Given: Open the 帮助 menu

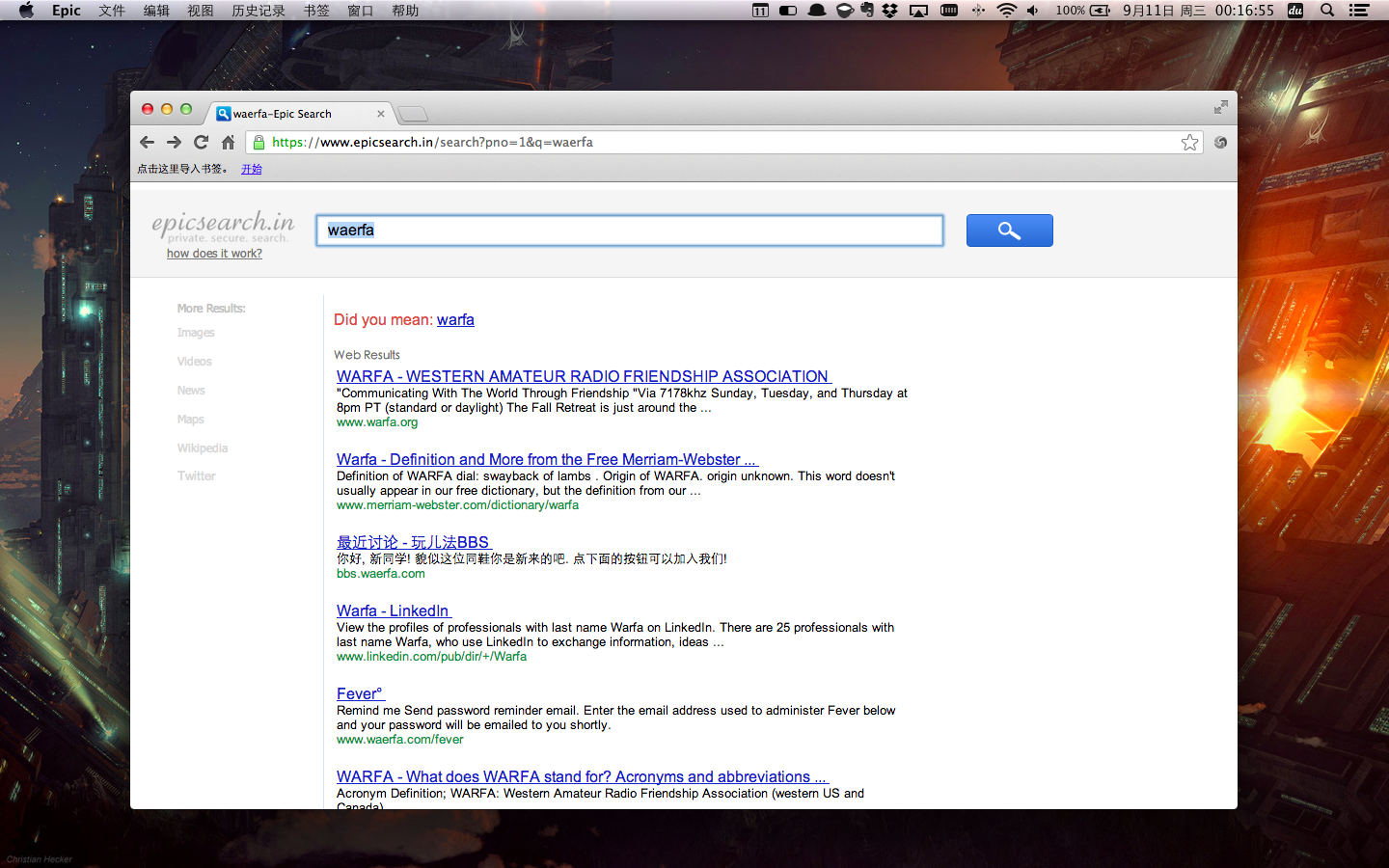Looking at the screenshot, I should [x=405, y=11].
